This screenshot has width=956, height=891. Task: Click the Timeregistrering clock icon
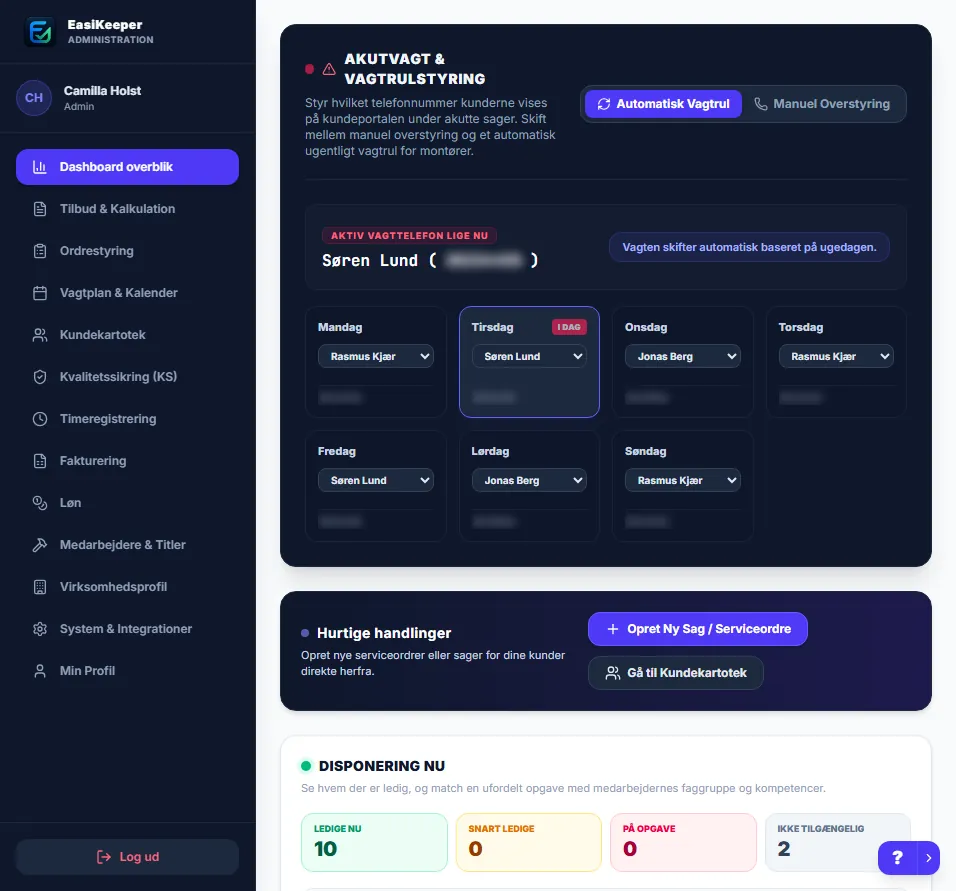[40, 419]
